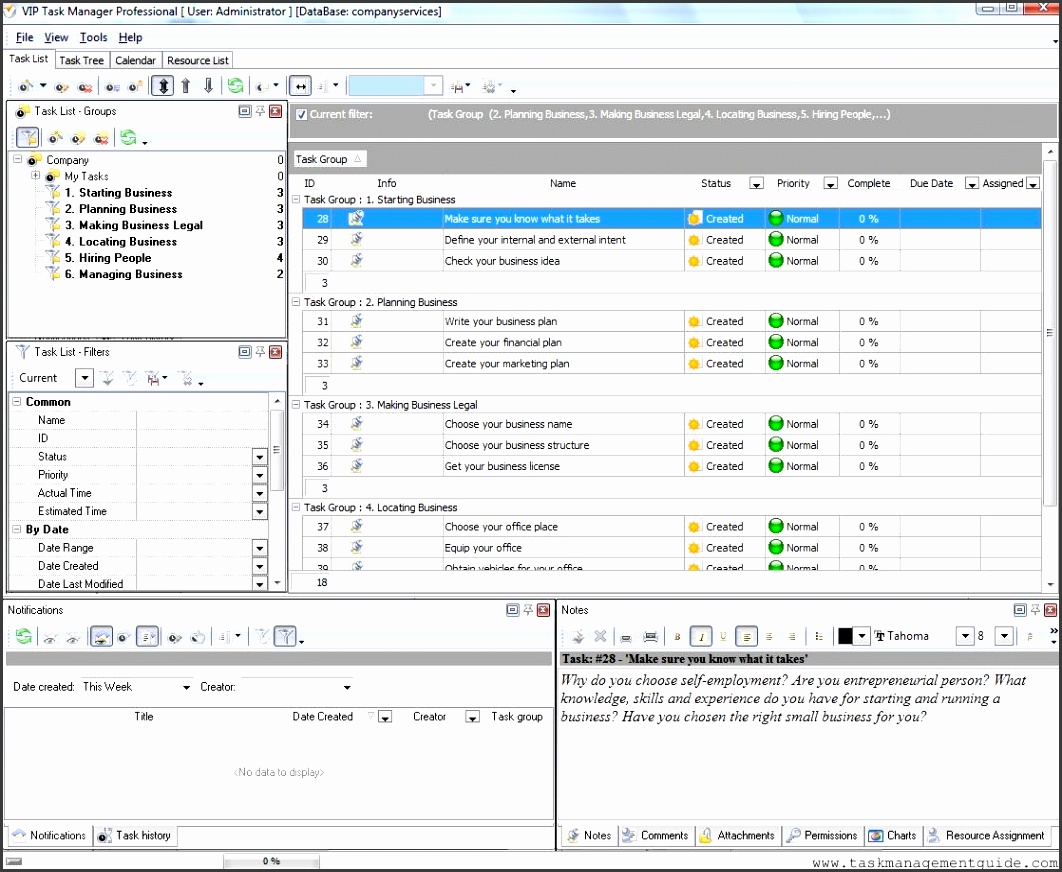
Task: Pin the Task List - Groups panel
Action: (x=260, y=112)
